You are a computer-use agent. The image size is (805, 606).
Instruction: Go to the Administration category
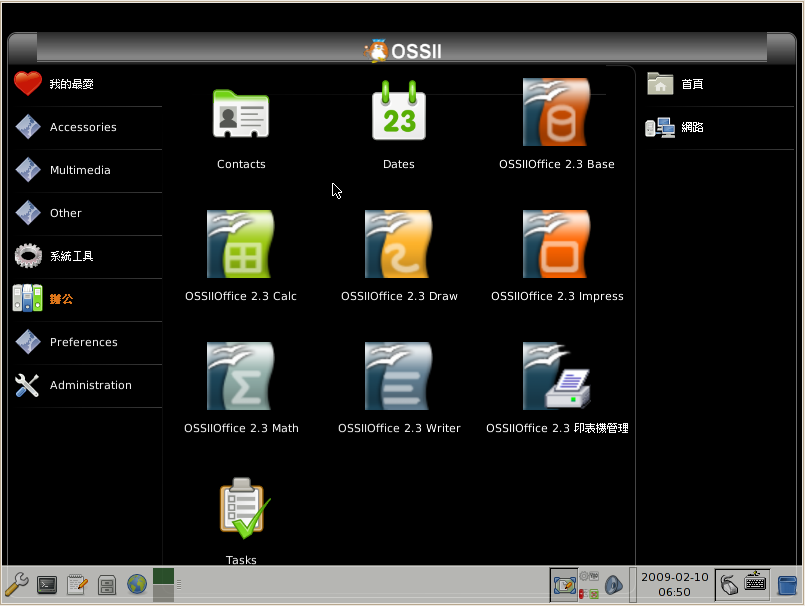pyautogui.click(x=90, y=386)
